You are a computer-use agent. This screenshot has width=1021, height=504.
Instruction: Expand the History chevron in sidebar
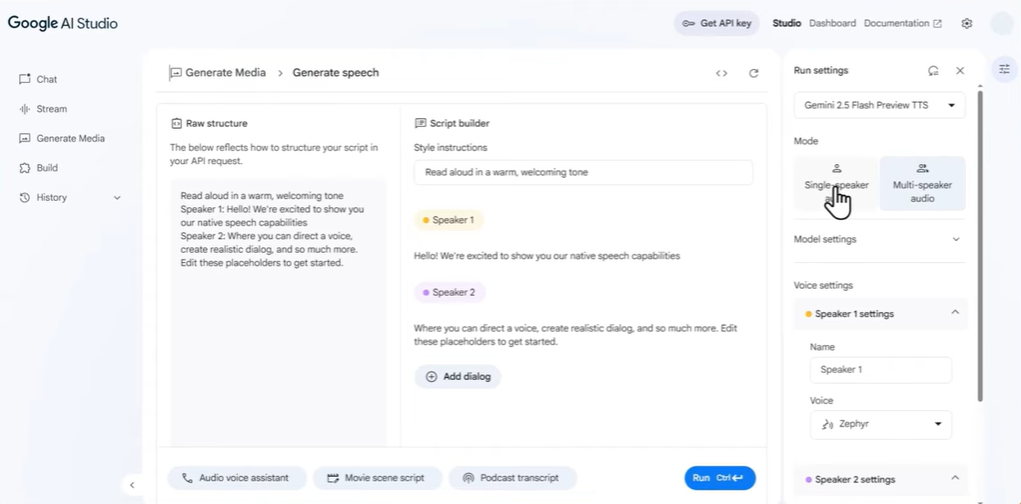point(117,197)
